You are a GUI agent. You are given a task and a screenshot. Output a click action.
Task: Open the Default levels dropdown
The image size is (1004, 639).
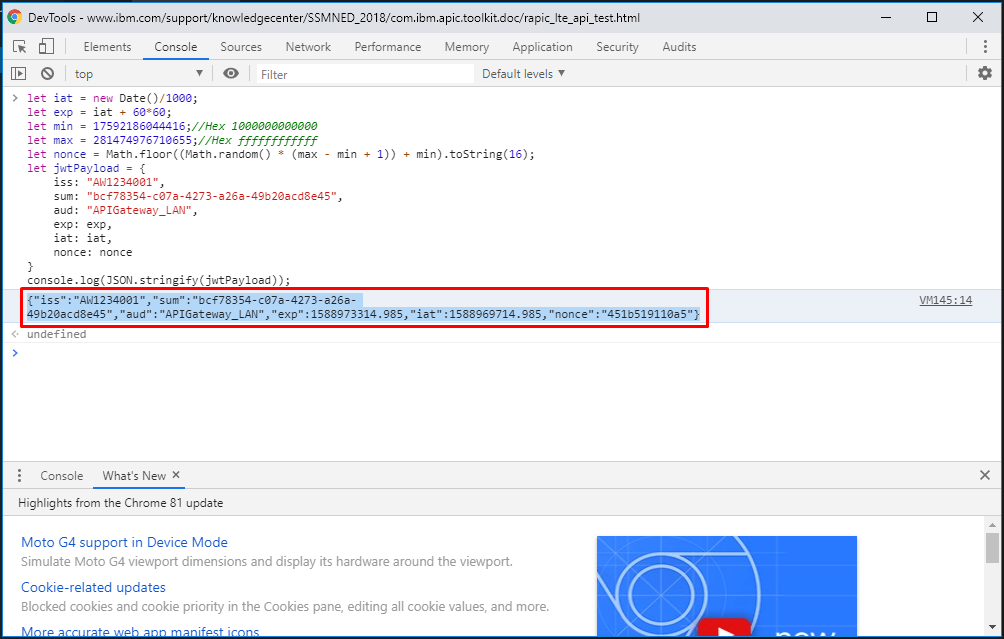tap(522, 73)
